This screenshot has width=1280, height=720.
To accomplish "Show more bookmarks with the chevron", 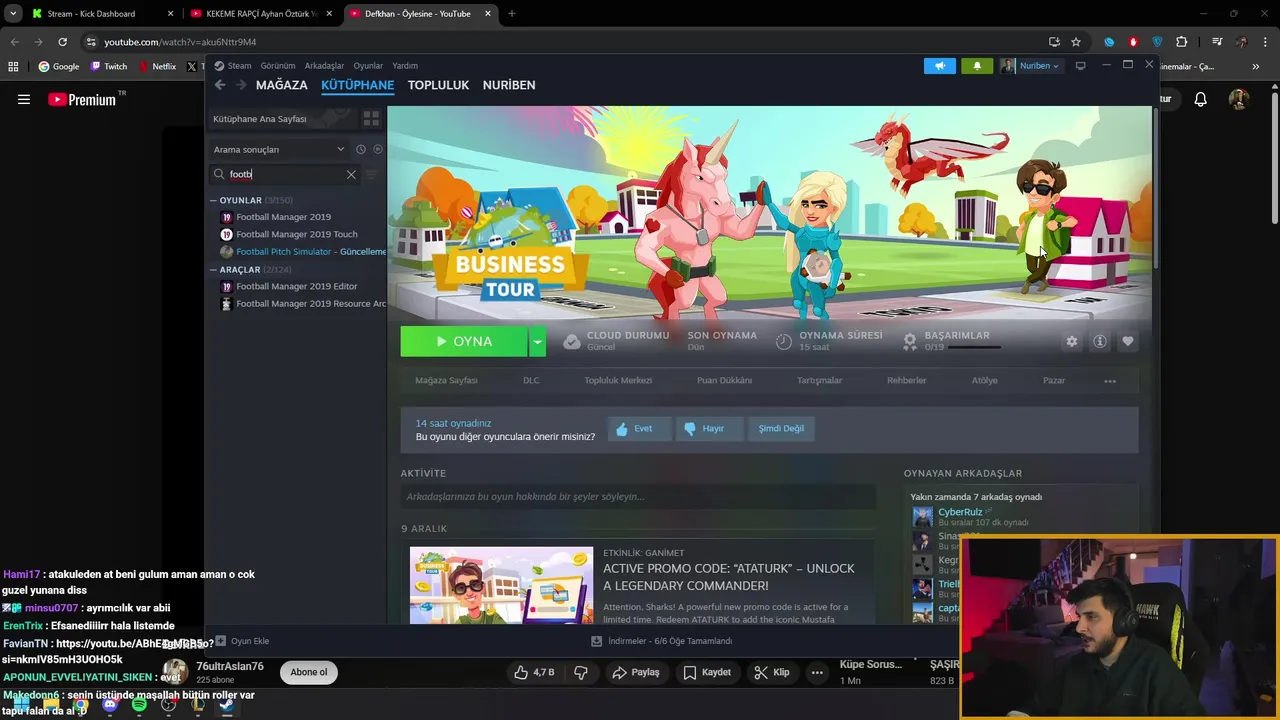I will 1256,66.
